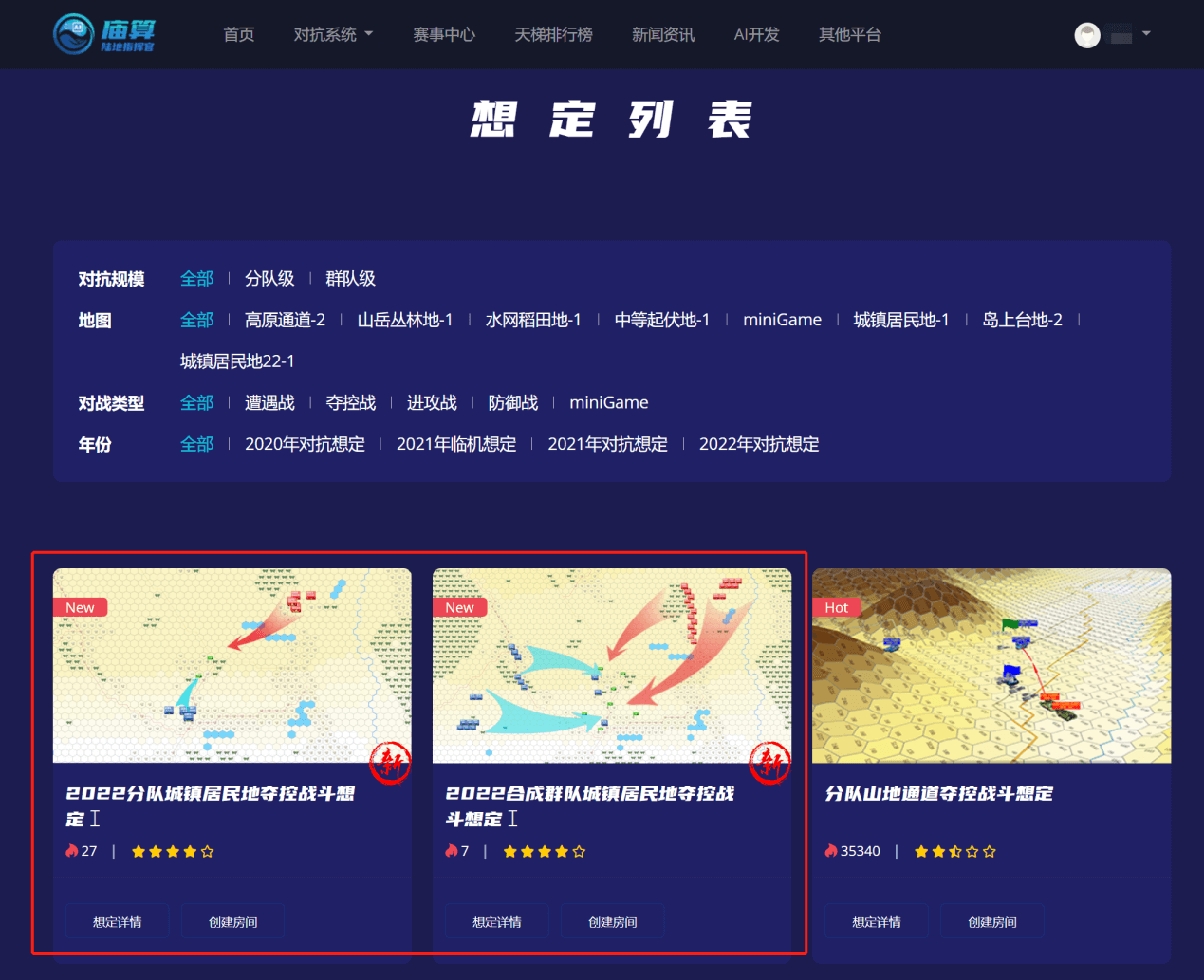Image resolution: width=1204 pixels, height=980 pixels.
Task: Click the third star on 分队山地通道 card rating
Action: [x=955, y=851]
